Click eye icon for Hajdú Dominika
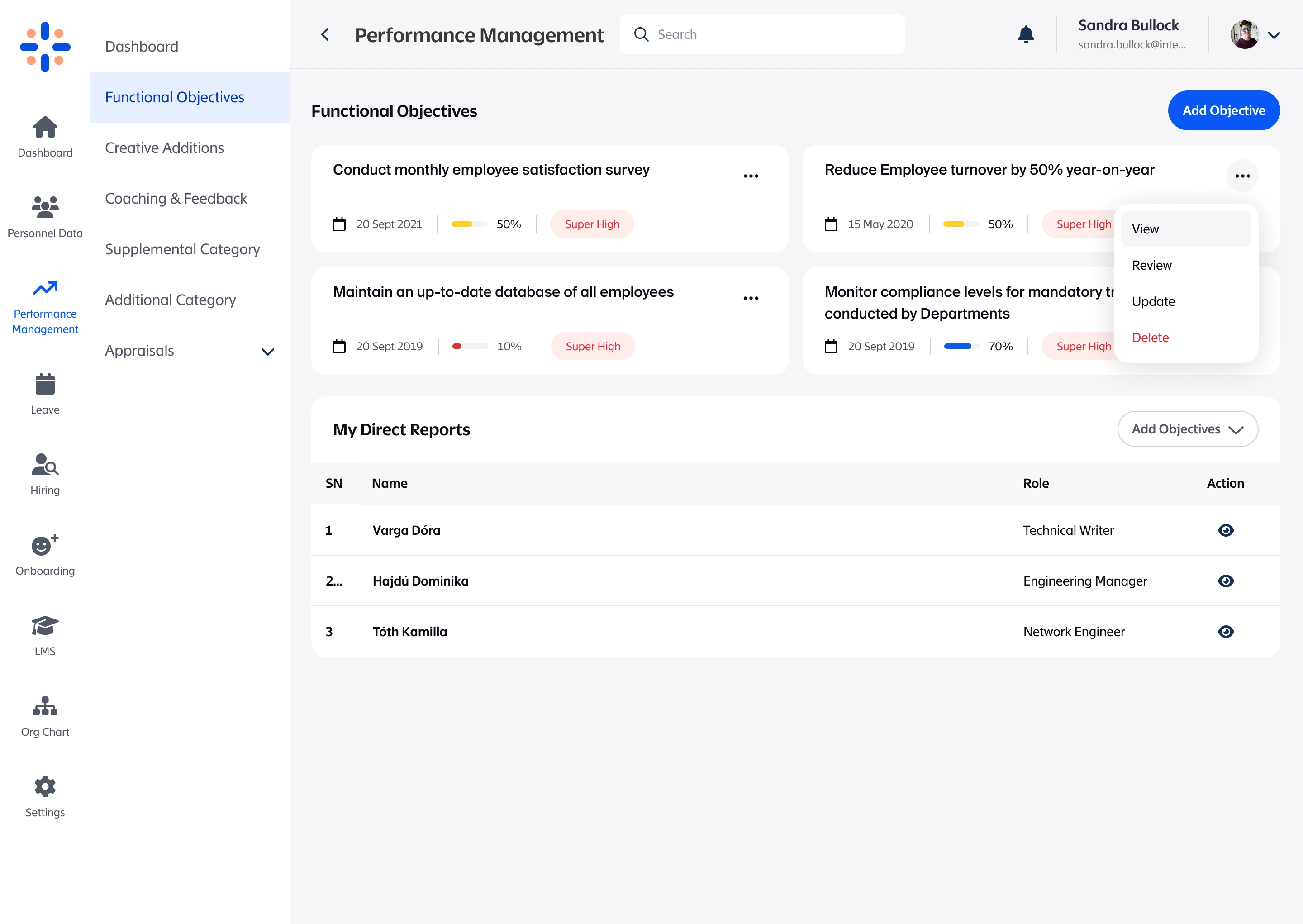This screenshot has height=924, width=1303. pyautogui.click(x=1226, y=581)
